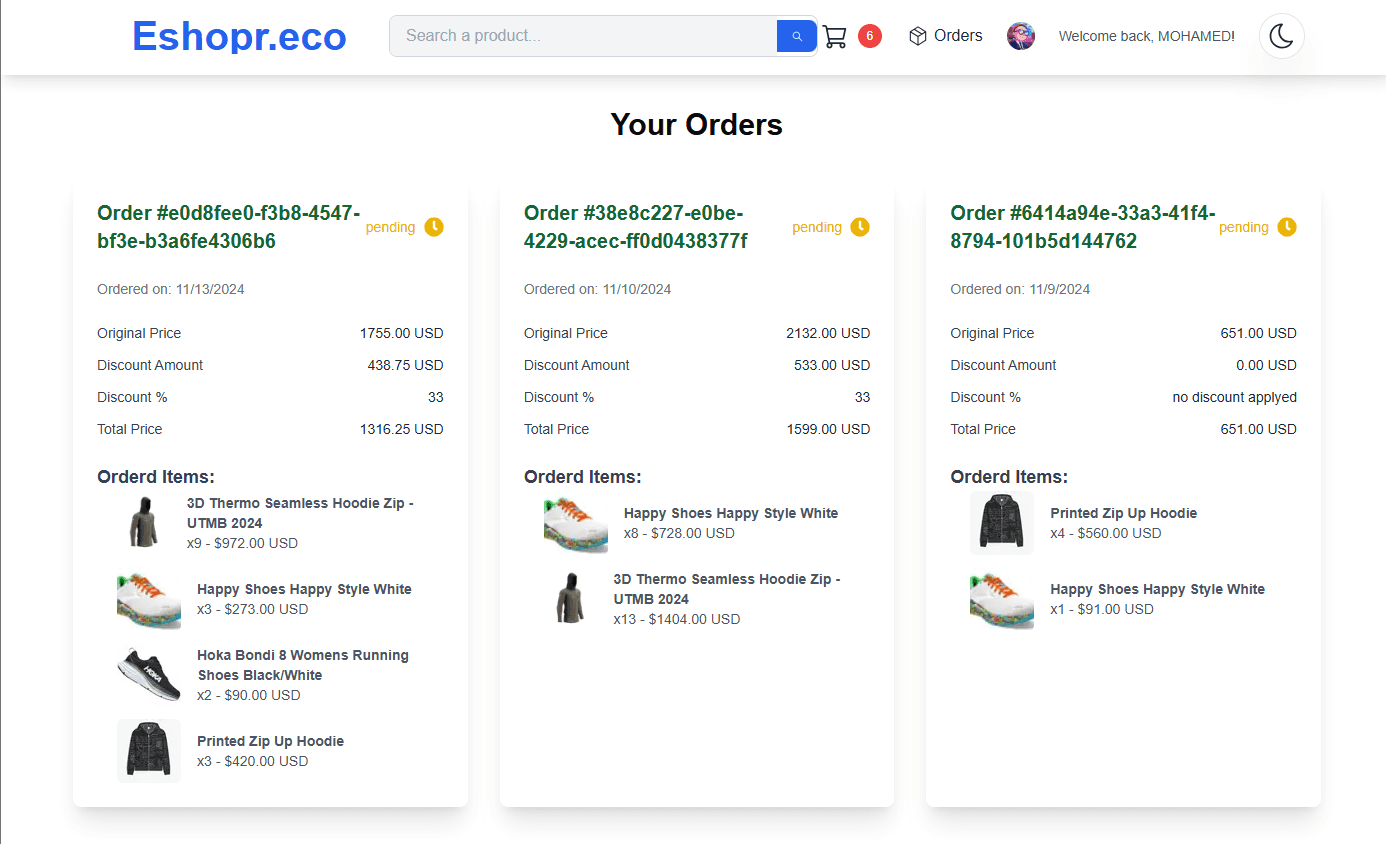This screenshot has height=844, width=1386.
Task: Toggle the pending status on the middle order
Action: pos(817,227)
